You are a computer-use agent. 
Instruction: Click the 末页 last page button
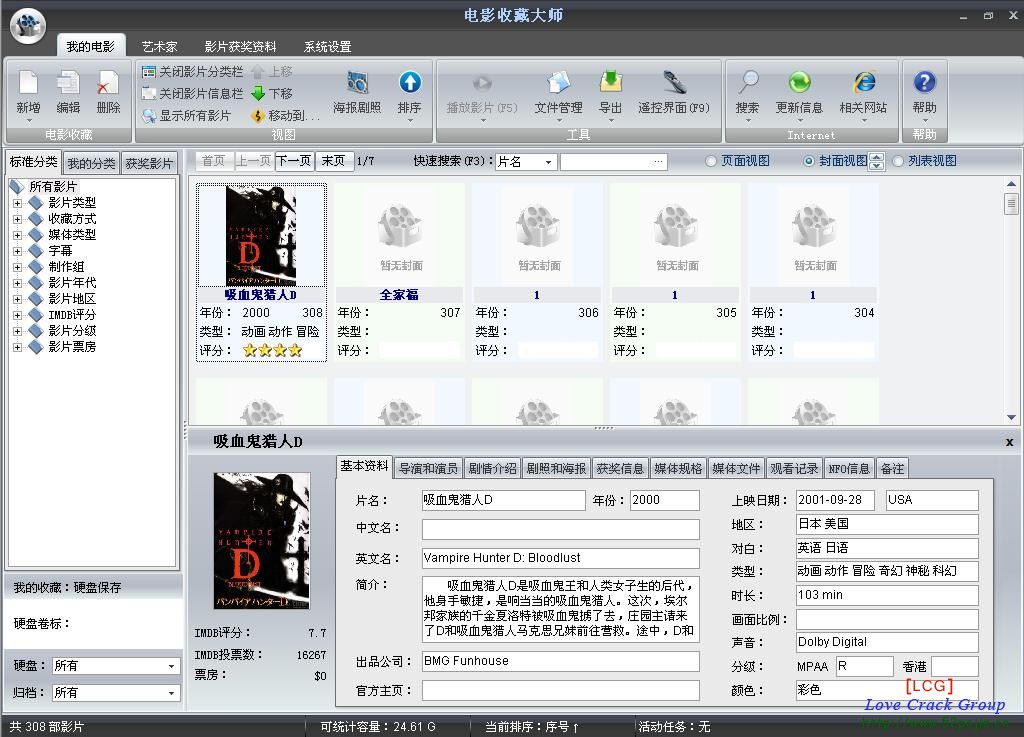click(334, 161)
